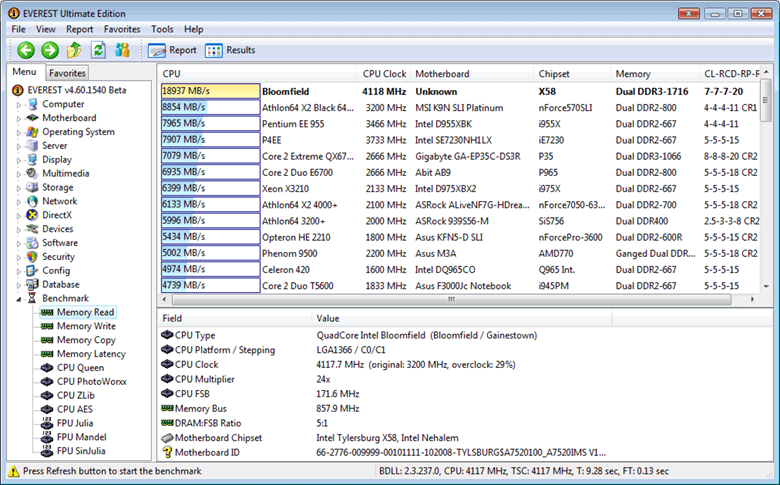This screenshot has width=780, height=485.
Task: Select the Server tree icon
Action: click(32, 146)
